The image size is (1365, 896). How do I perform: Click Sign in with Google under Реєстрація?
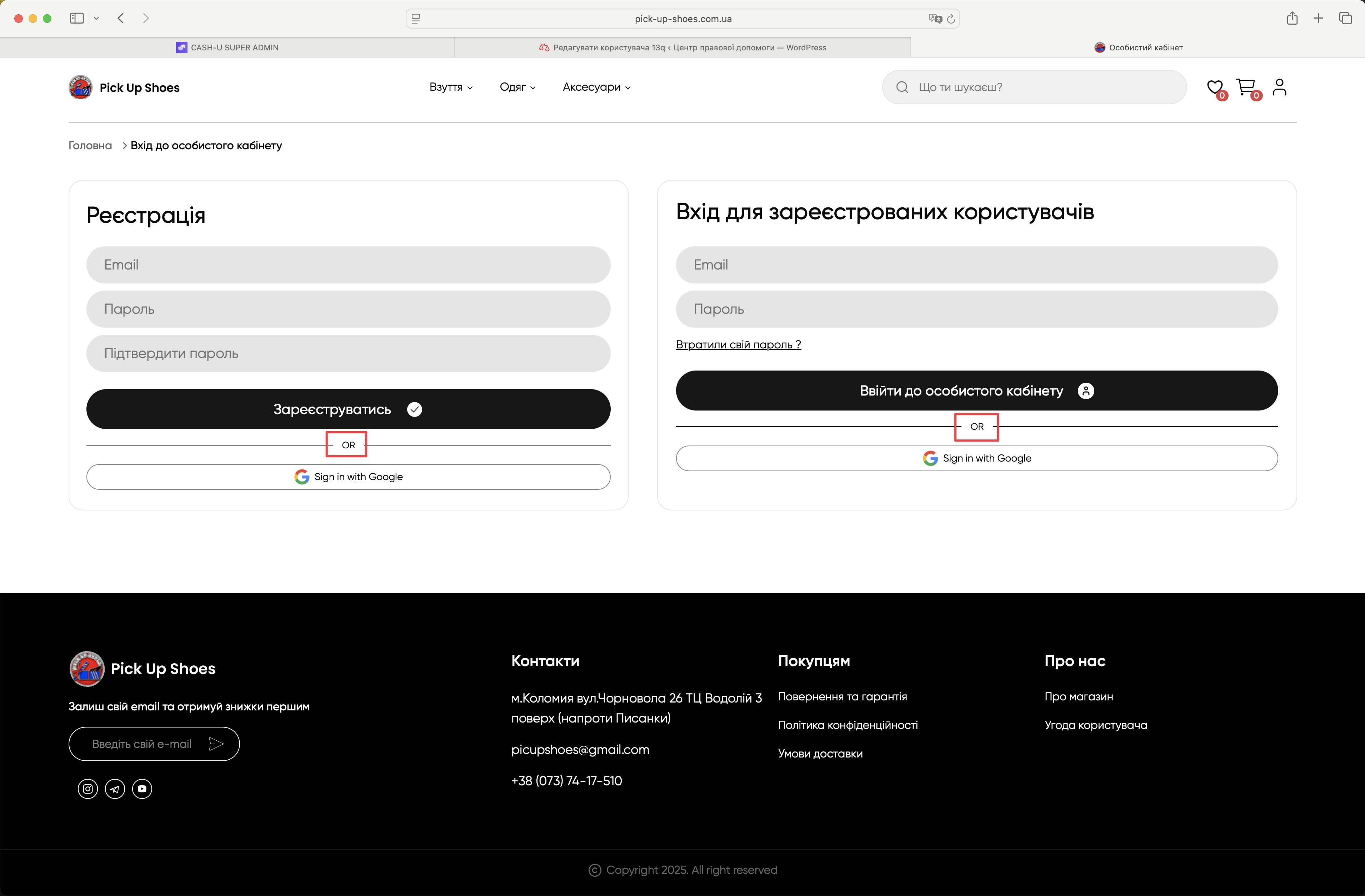348,477
